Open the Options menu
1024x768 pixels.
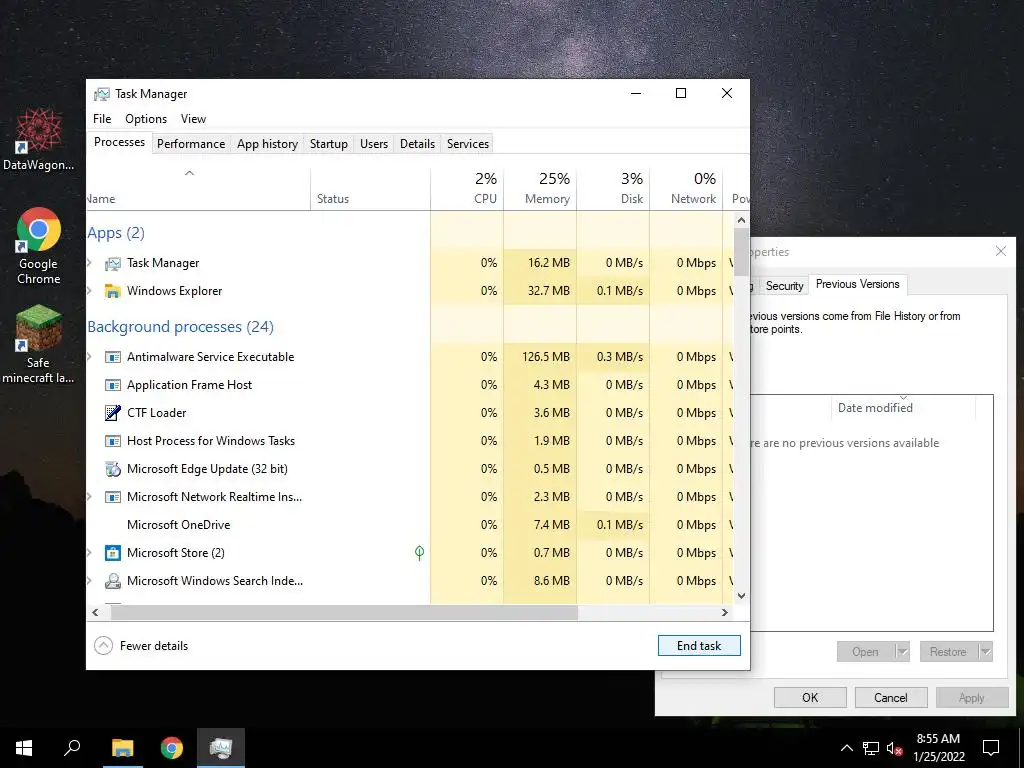(146, 119)
